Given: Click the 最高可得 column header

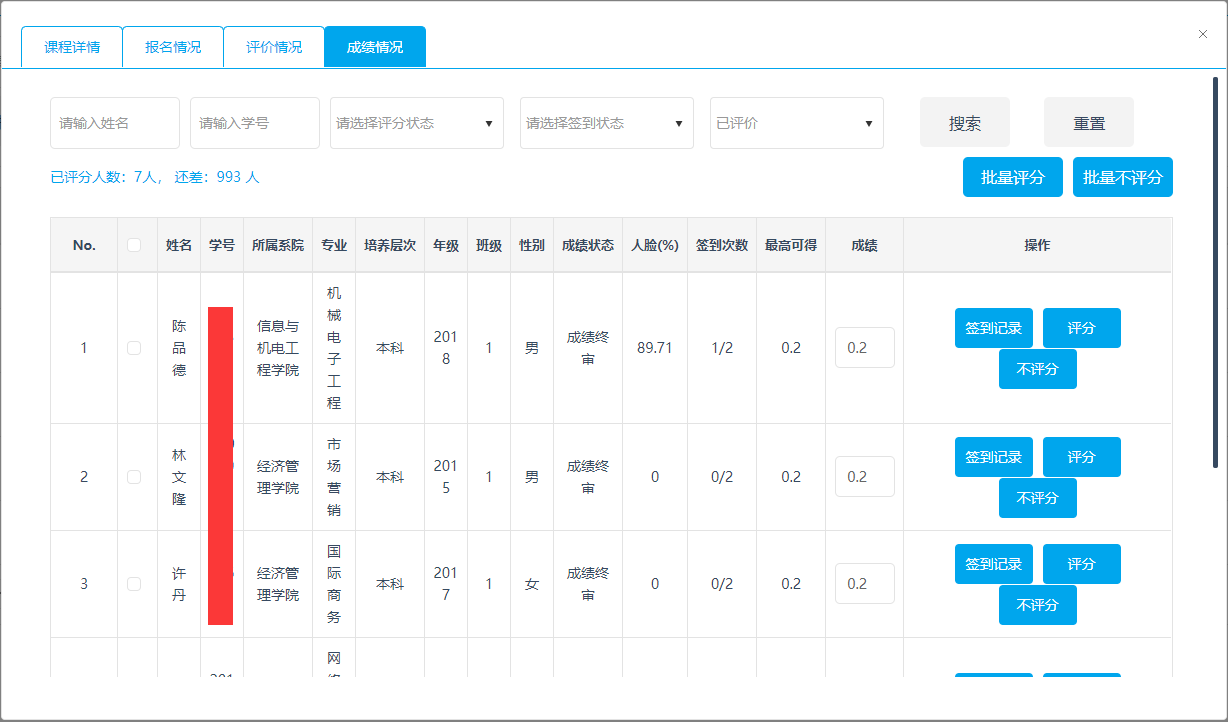Looking at the screenshot, I should point(791,245).
